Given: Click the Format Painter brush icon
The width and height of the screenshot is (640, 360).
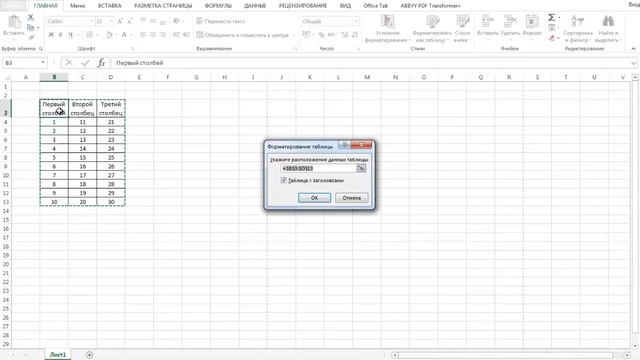Looking at the screenshot, I should (31, 37).
